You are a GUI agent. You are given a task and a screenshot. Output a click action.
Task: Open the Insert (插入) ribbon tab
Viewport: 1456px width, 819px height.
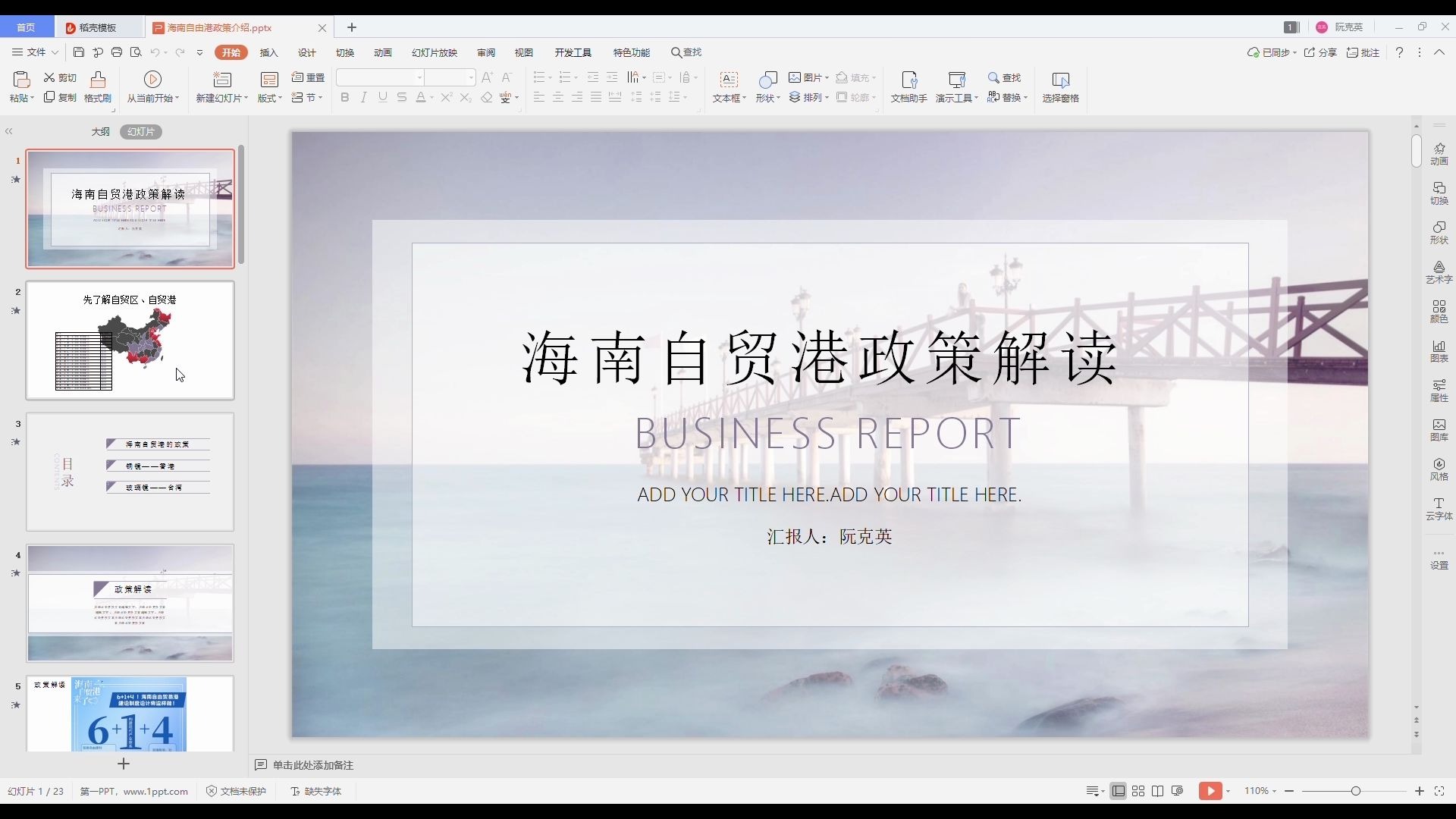click(x=269, y=52)
